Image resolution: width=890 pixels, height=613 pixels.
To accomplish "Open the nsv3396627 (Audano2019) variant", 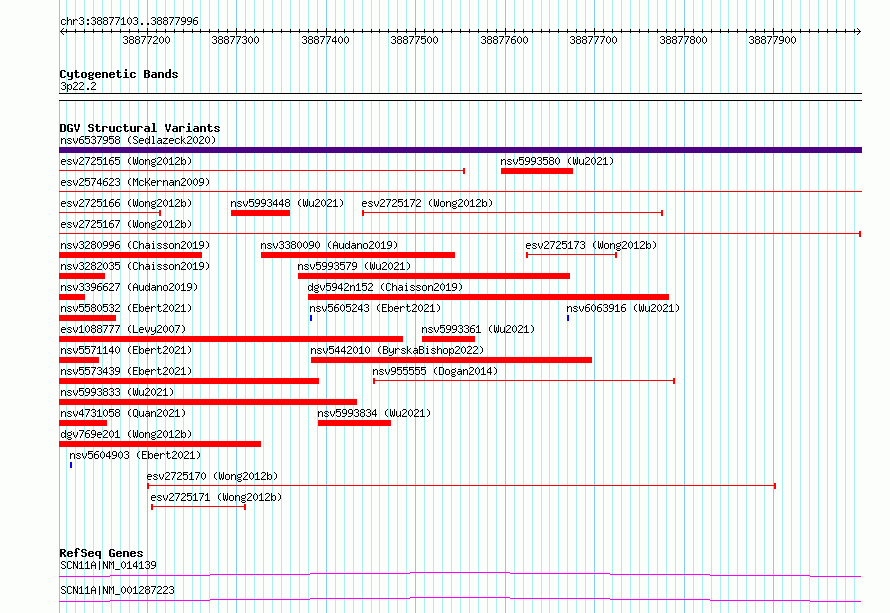I will click(129, 287).
